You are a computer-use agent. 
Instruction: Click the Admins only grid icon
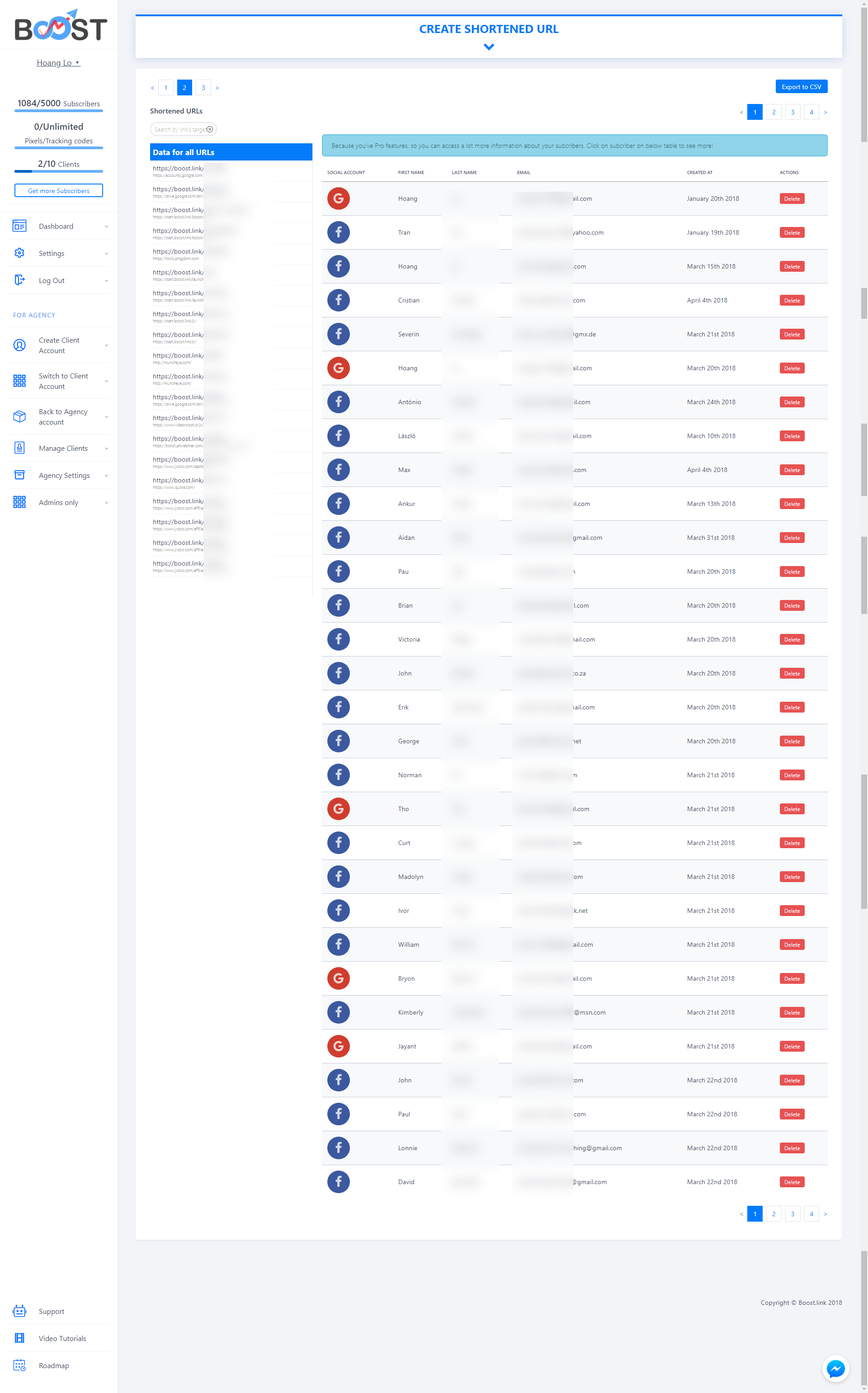pos(19,502)
